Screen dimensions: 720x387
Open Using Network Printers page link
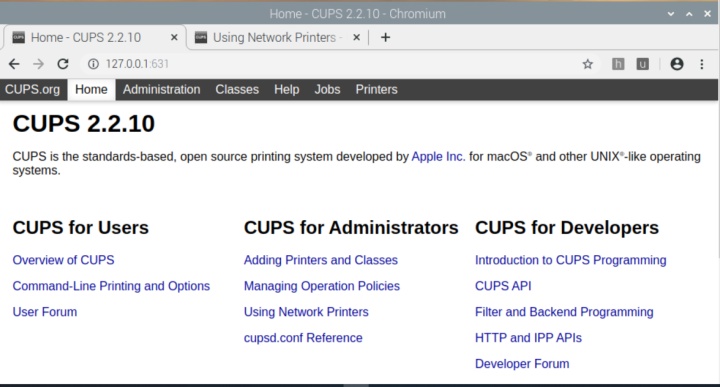click(x=306, y=312)
